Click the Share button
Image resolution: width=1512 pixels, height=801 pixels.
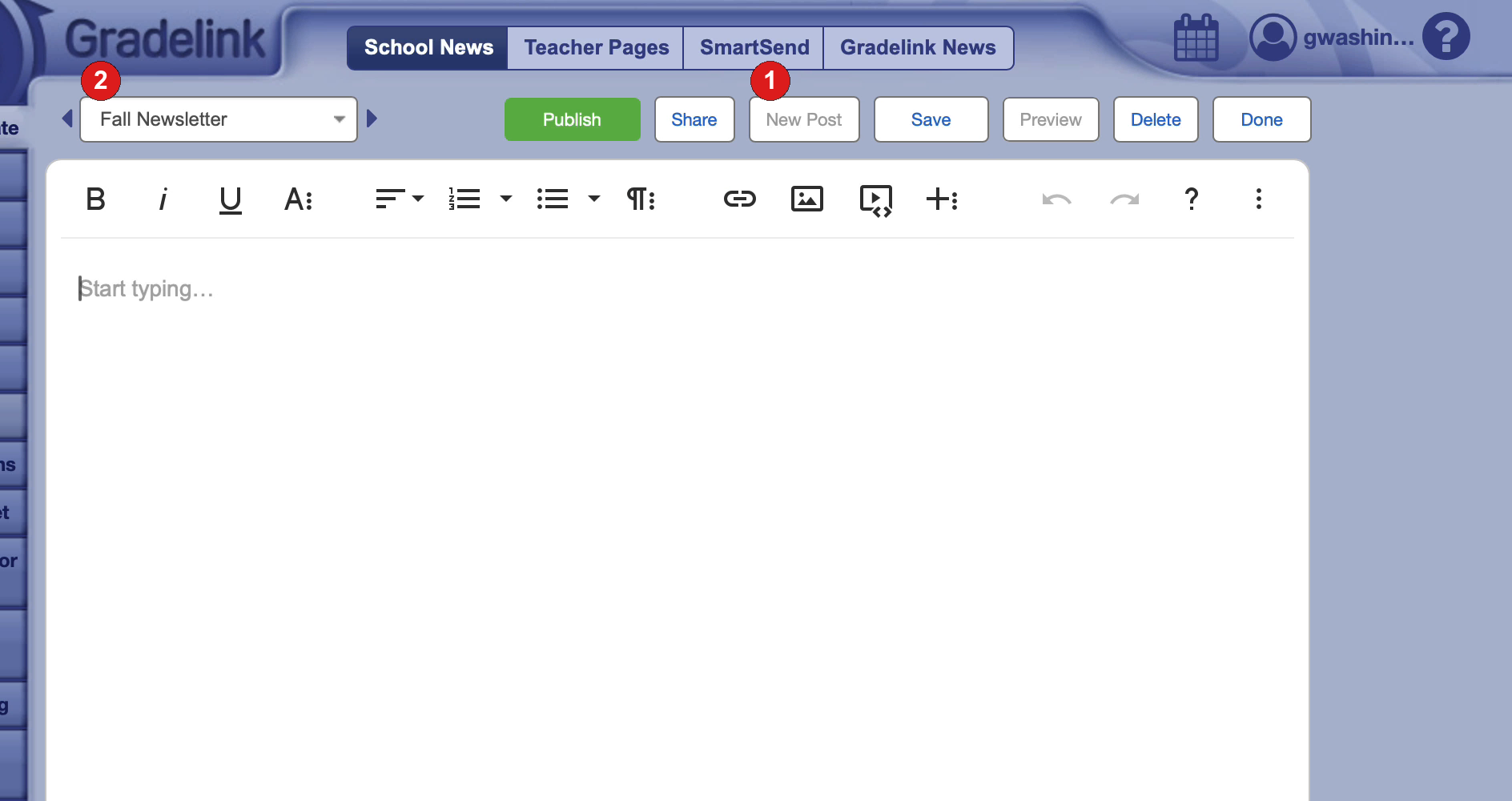(694, 119)
